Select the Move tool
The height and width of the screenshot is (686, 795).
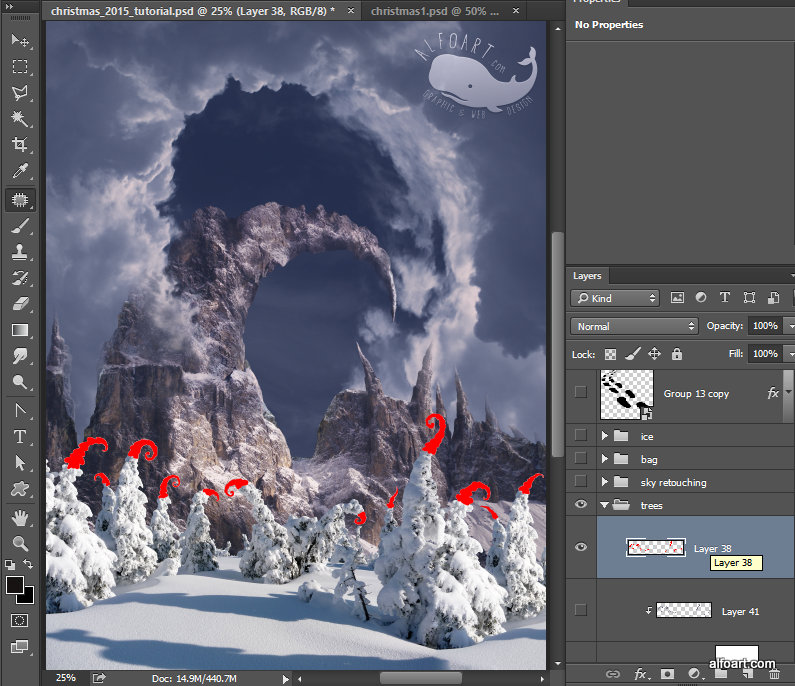coord(19,40)
